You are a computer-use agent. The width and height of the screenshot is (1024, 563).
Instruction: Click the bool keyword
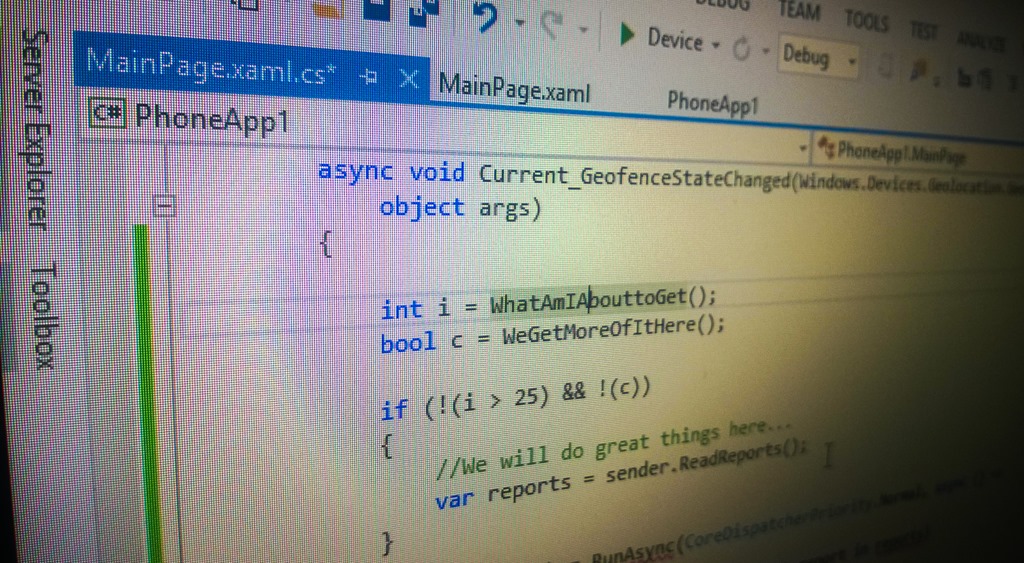pyautogui.click(x=408, y=342)
